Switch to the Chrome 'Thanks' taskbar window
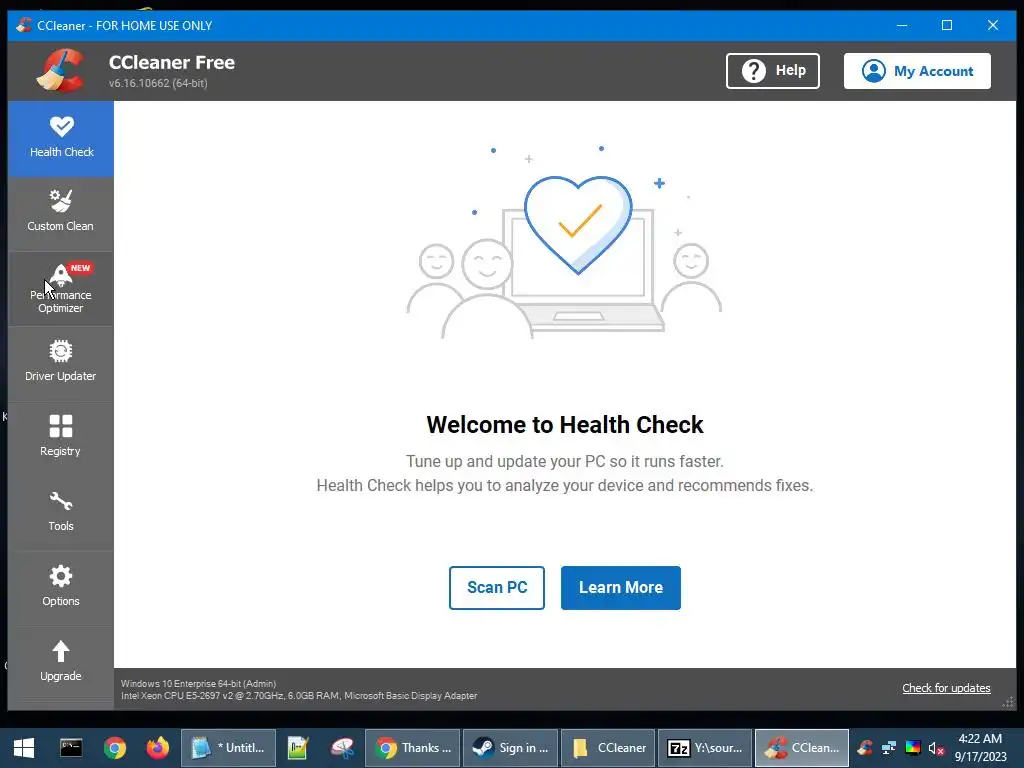Image resolution: width=1024 pixels, height=768 pixels. click(413, 748)
